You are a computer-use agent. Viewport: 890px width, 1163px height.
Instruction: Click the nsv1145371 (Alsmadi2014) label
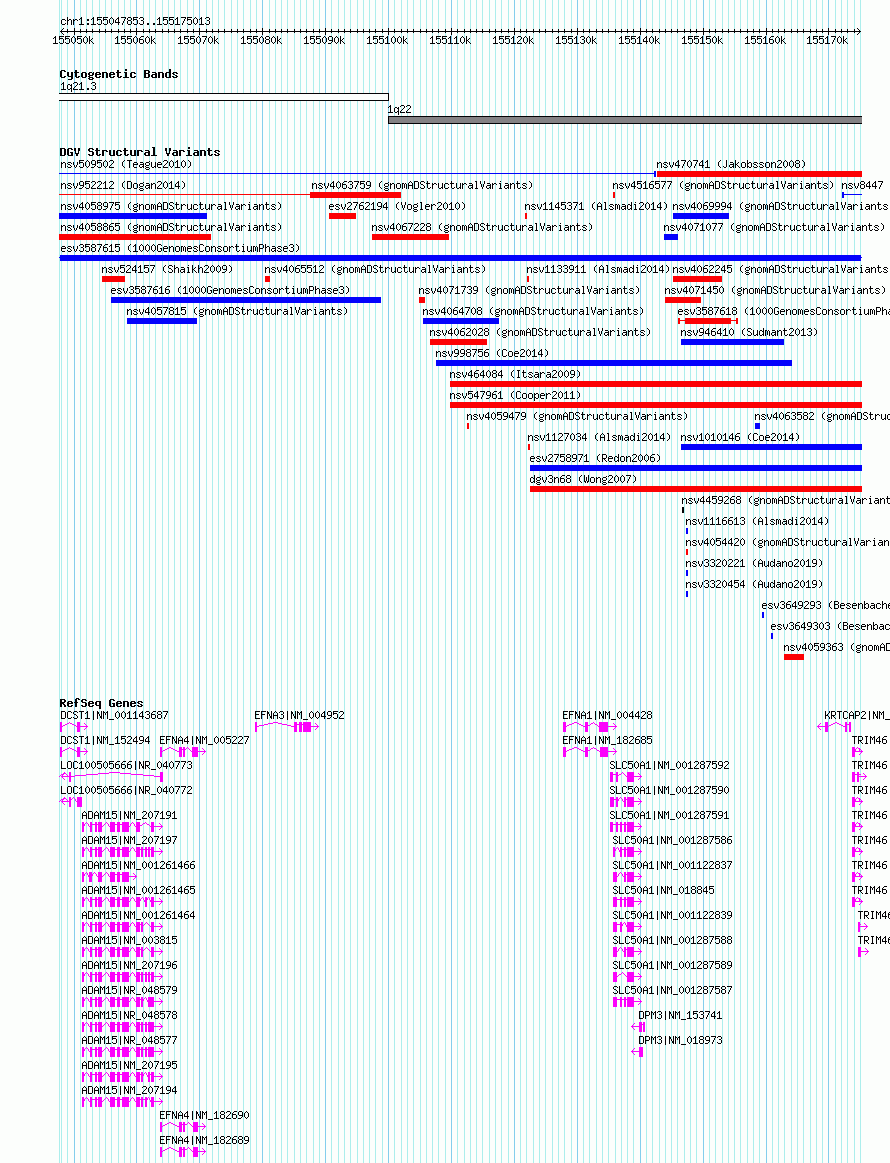click(x=596, y=205)
